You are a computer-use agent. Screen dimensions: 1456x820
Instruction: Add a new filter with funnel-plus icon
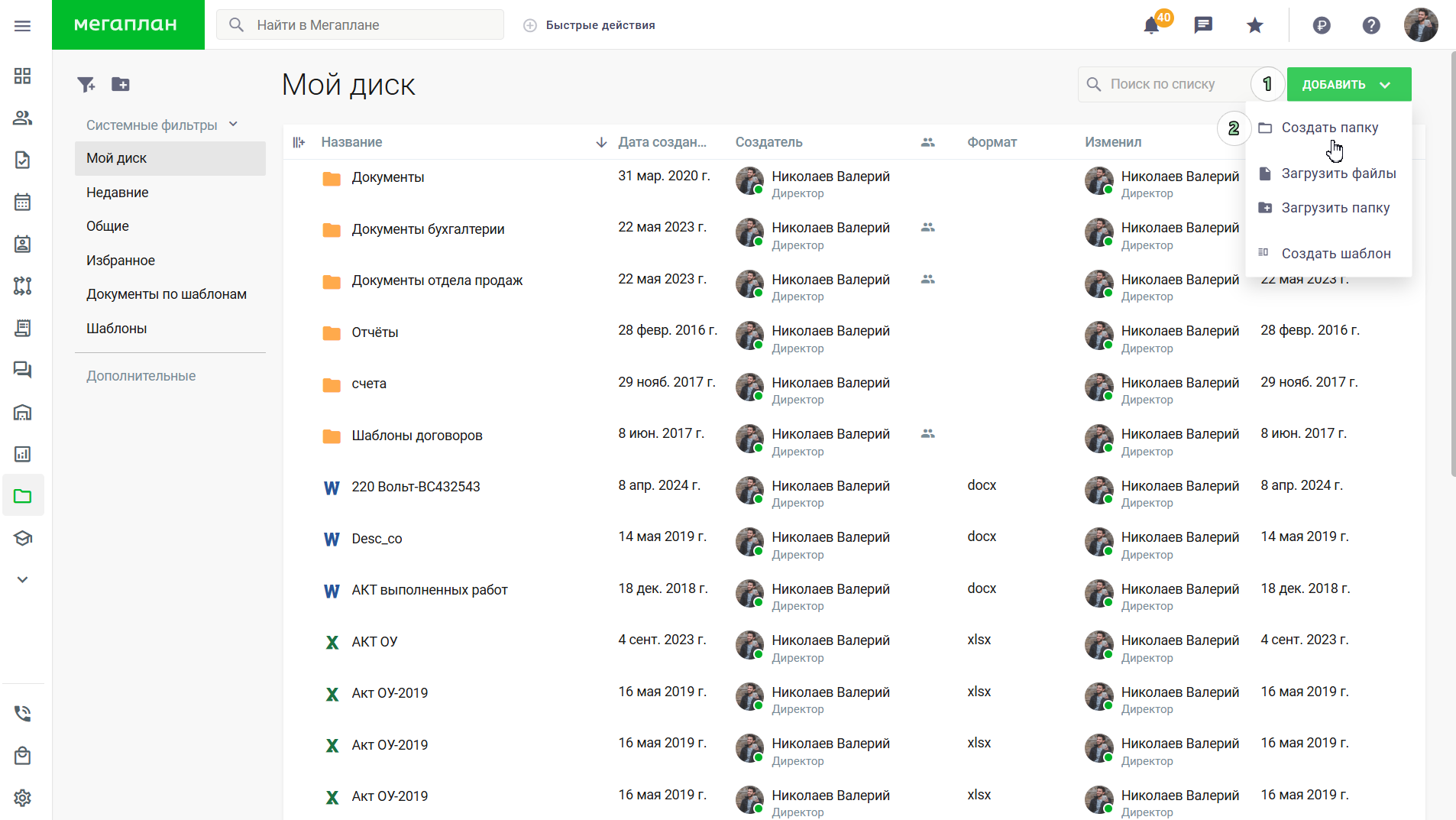point(86,84)
